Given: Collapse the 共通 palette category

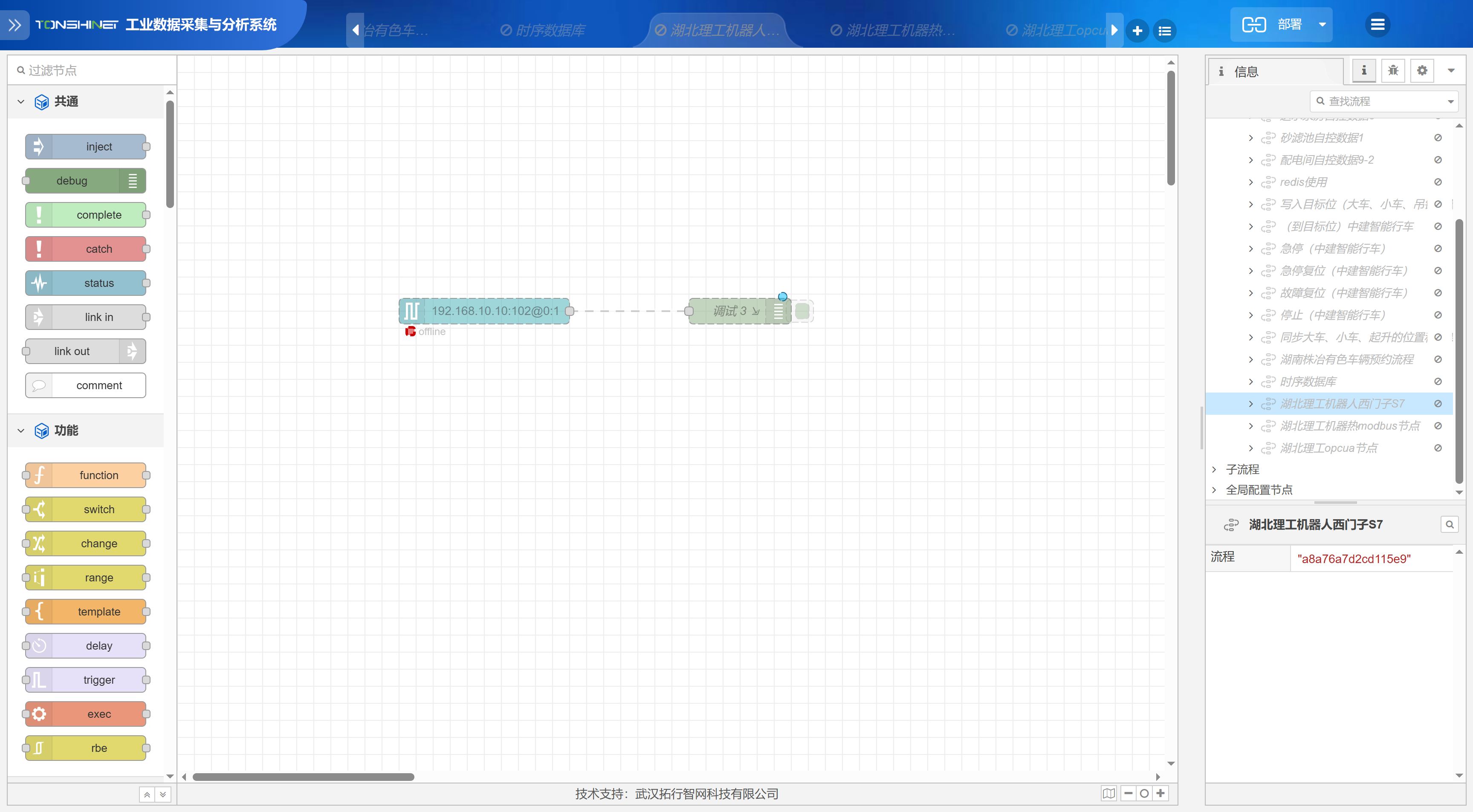Looking at the screenshot, I should coord(21,102).
